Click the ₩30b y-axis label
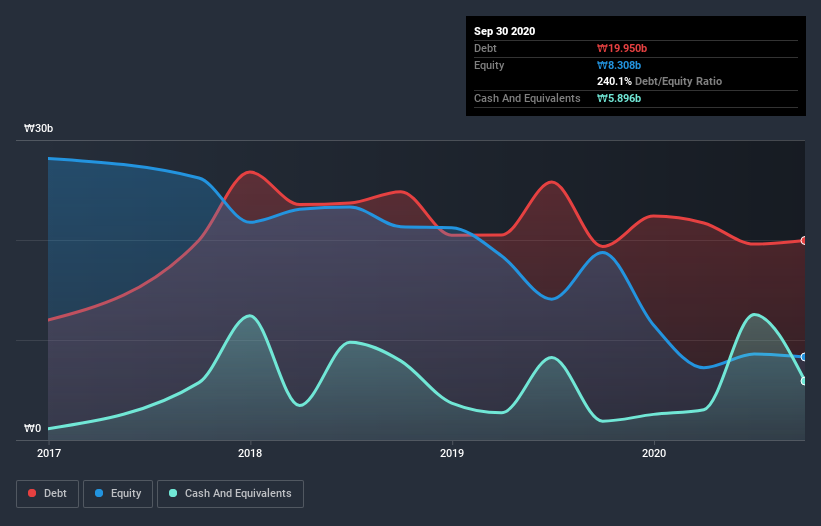 [38, 128]
